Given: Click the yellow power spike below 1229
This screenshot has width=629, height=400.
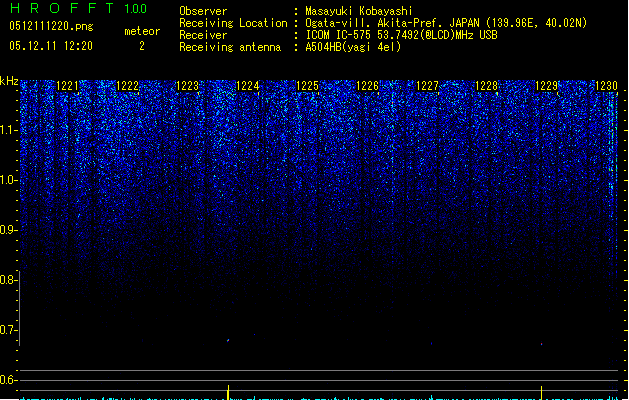Looking at the screenshot, I should 542,393.
